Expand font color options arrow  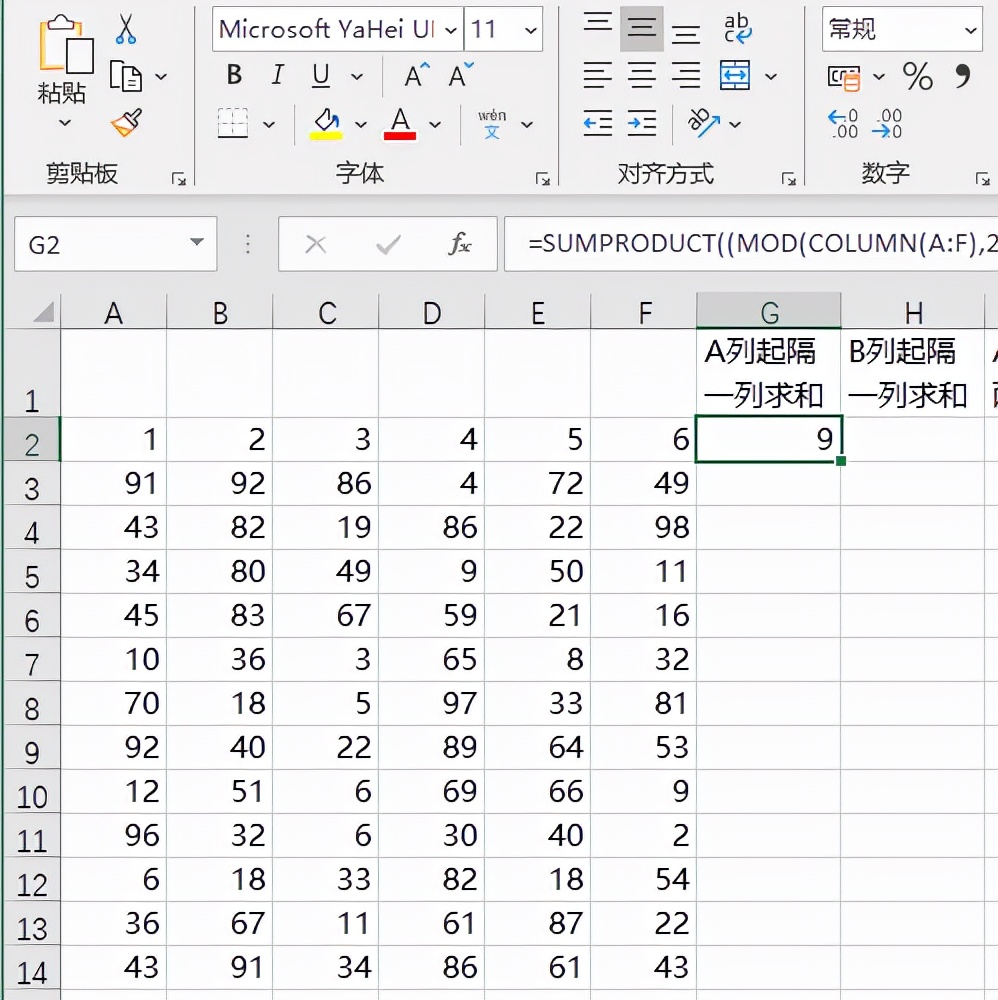435,124
